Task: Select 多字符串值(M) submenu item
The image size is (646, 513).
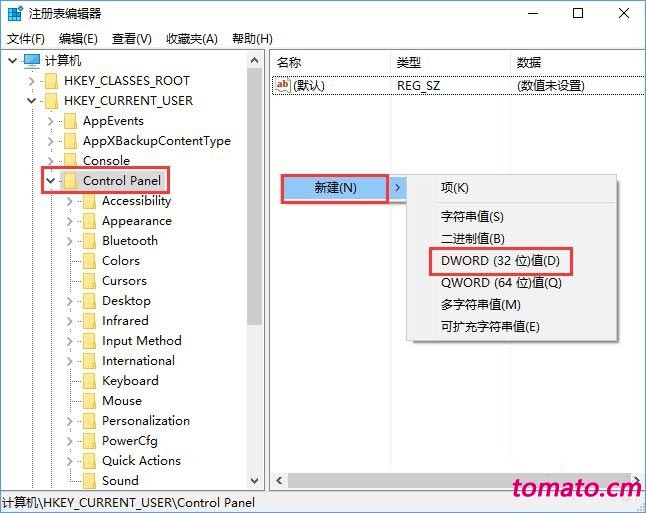Action: click(480, 305)
